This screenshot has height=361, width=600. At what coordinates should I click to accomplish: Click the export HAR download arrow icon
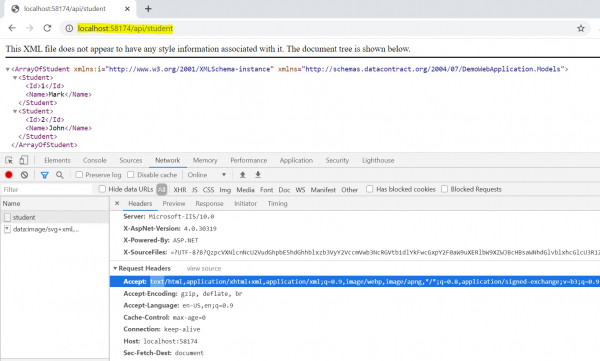258,175
